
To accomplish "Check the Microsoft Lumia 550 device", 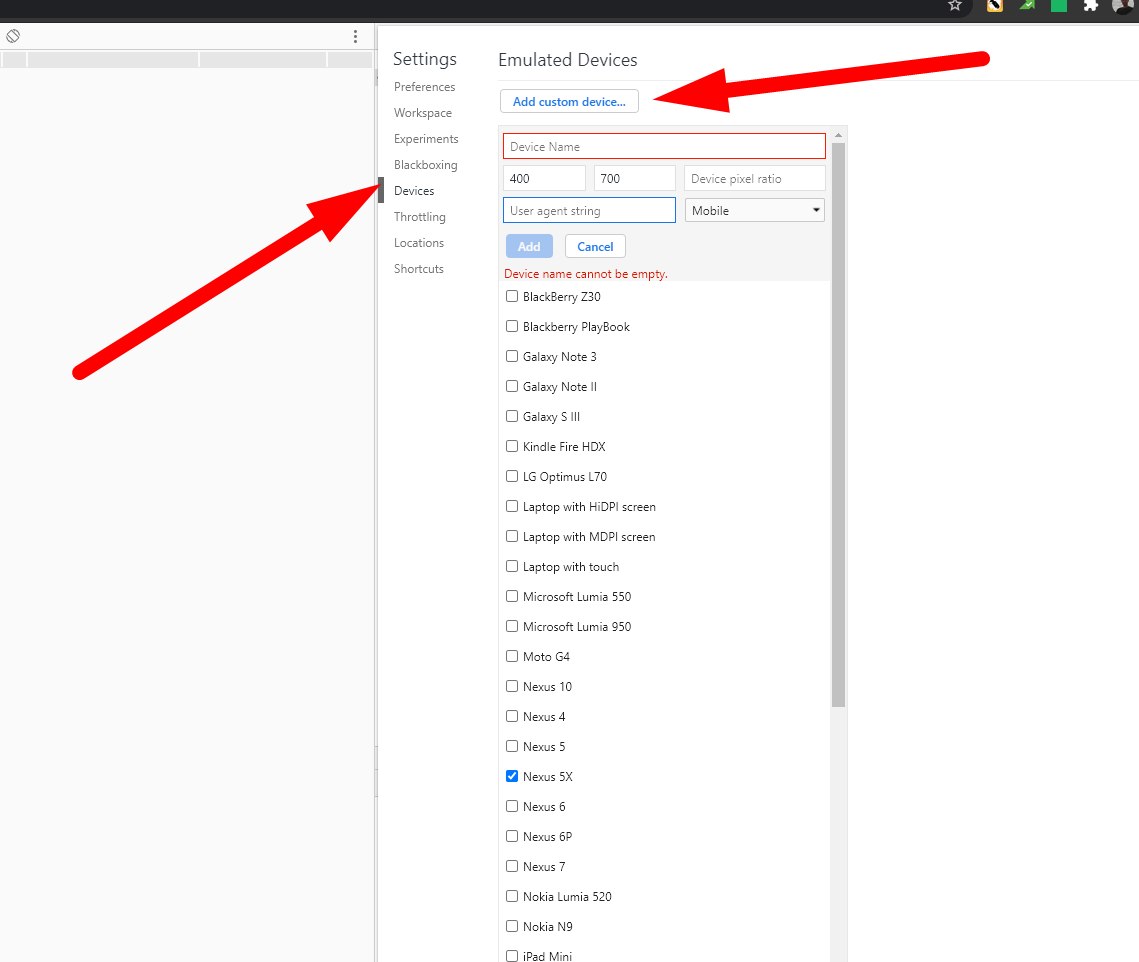I will pyautogui.click(x=512, y=596).
